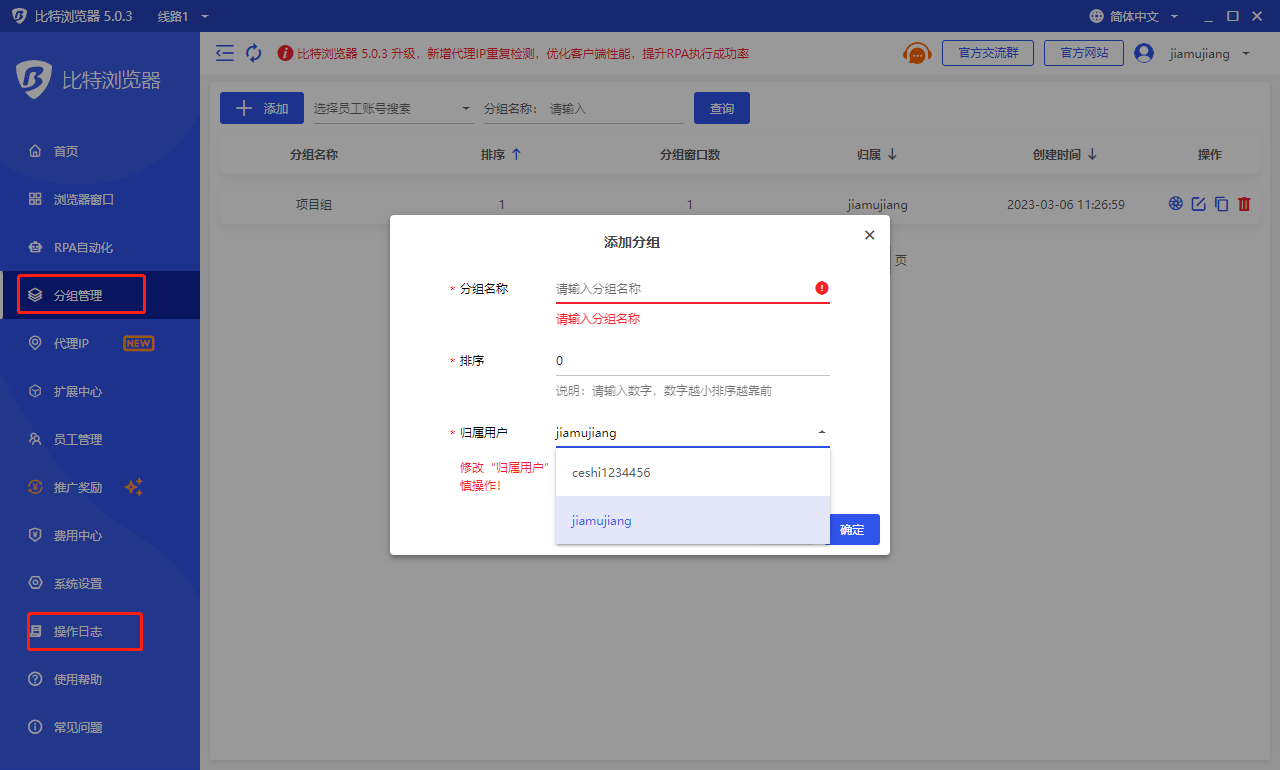This screenshot has height=770, width=1280.
Task: Open customer service via the headset icon
Action: [916, 52]
